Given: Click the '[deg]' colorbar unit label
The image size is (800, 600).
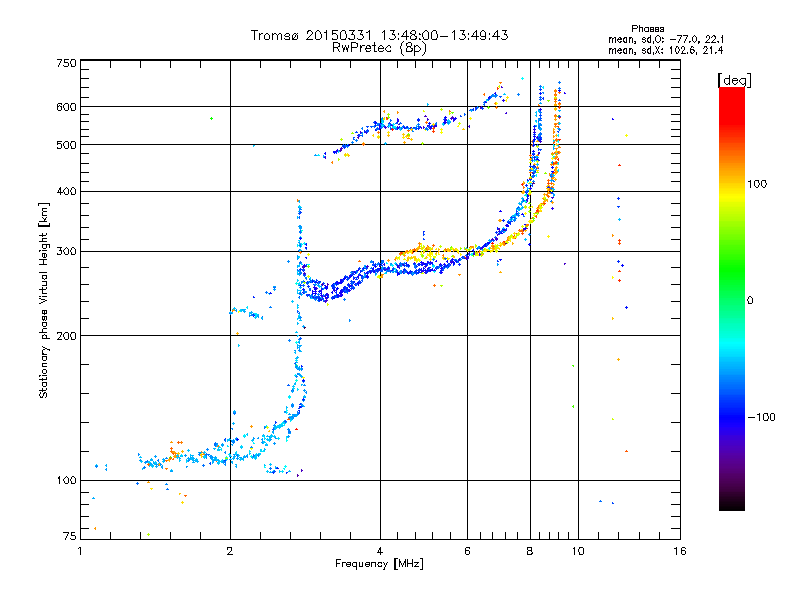Looking at the screenshot, I should [x=734, y=80].
